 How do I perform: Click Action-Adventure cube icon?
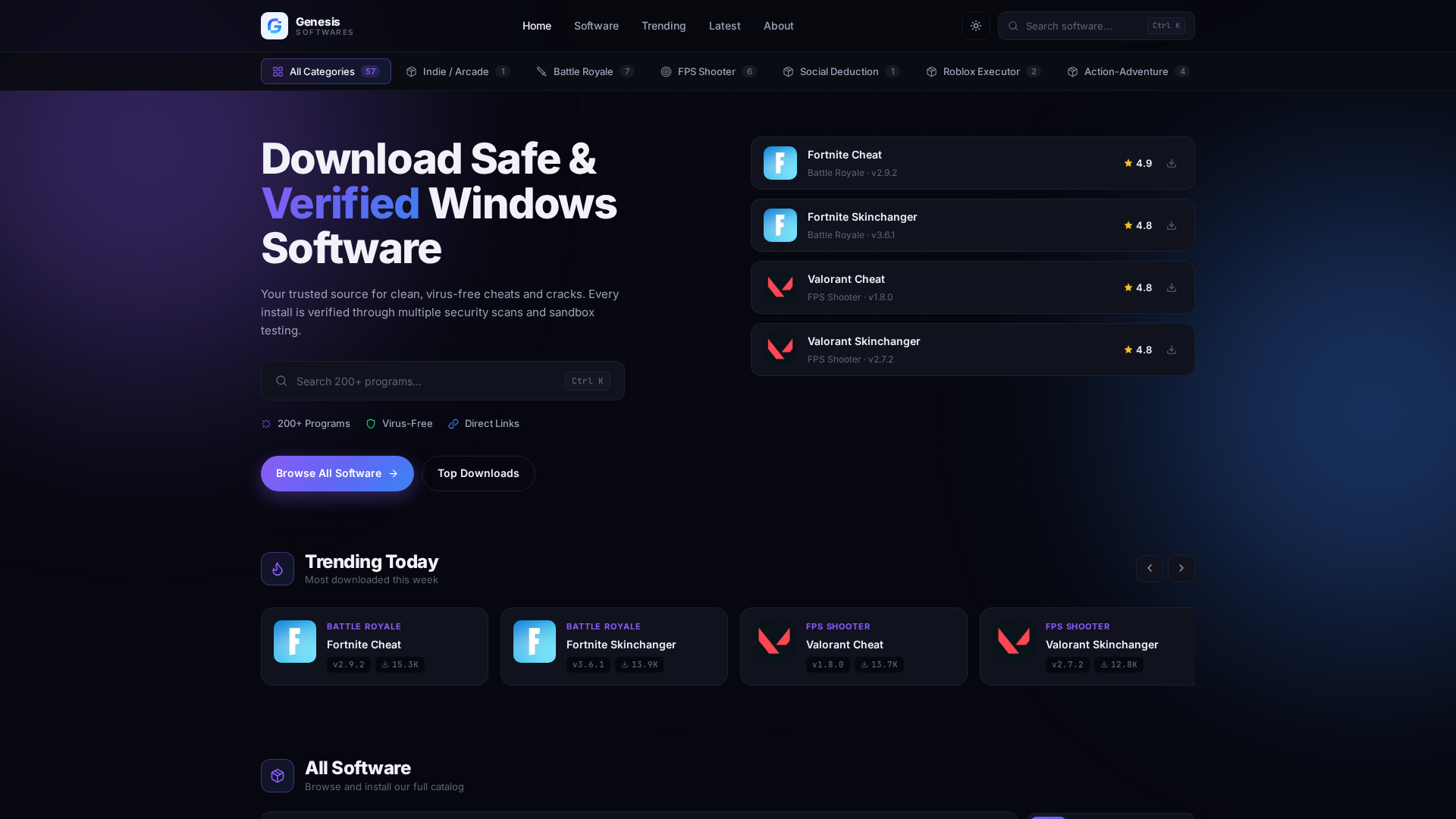1072,71
